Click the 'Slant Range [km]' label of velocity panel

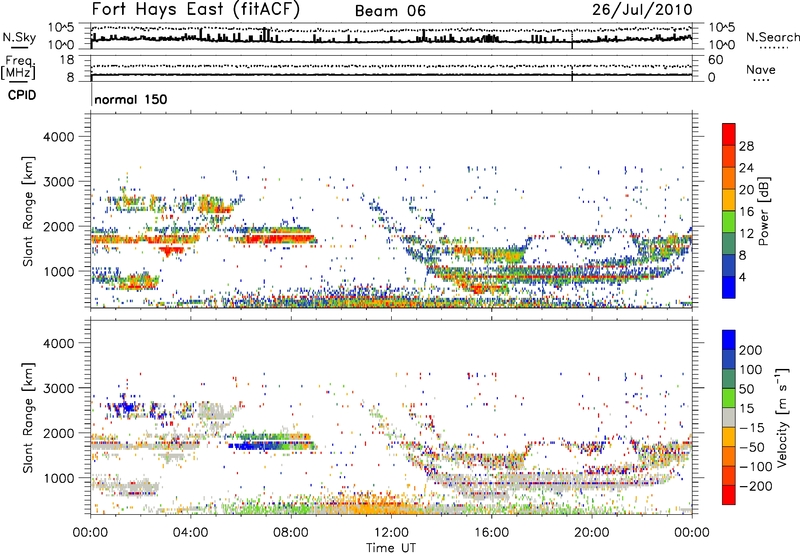(28, 418)
